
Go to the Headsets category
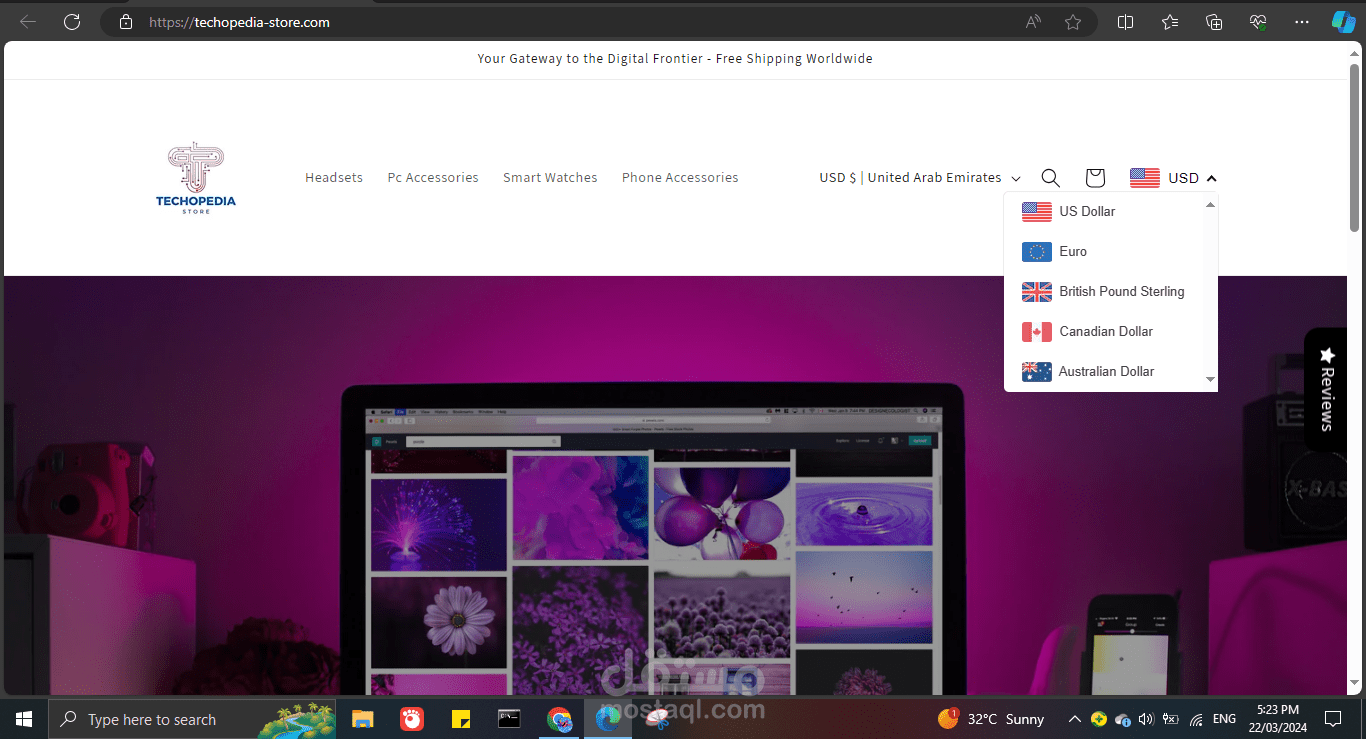point(334,178)
